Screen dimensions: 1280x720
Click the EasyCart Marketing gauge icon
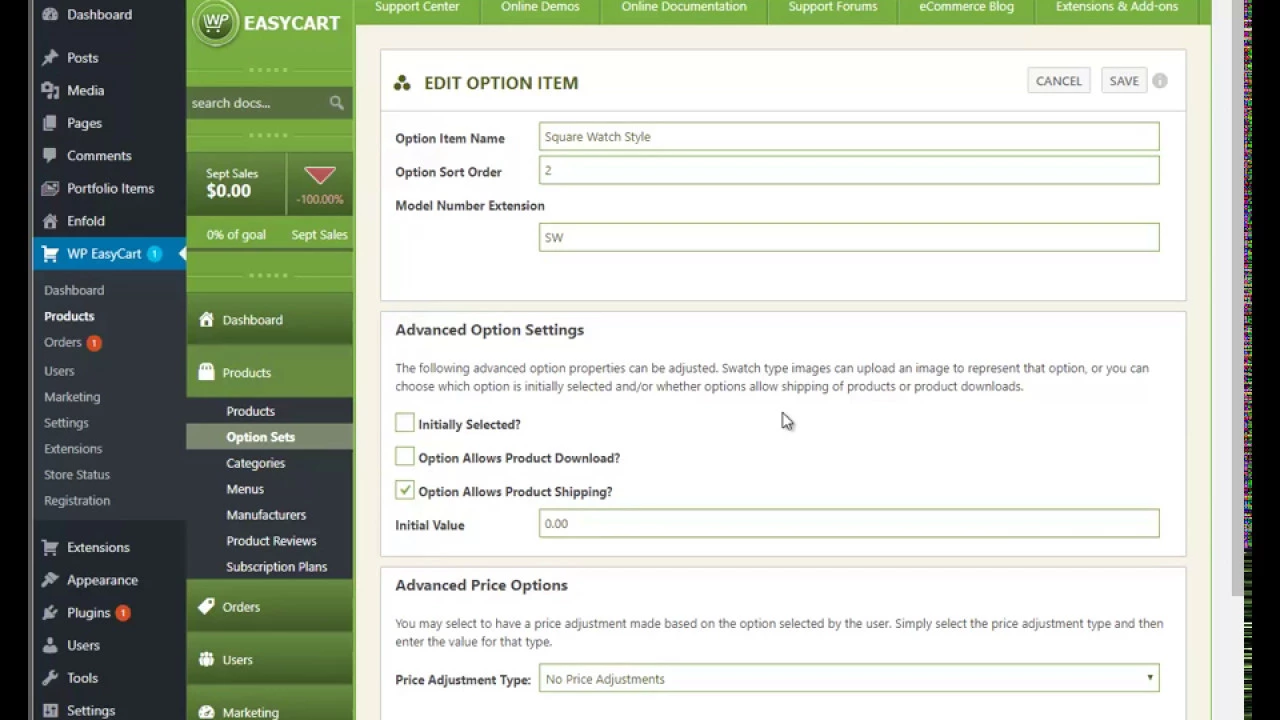(x=206, y=712)
